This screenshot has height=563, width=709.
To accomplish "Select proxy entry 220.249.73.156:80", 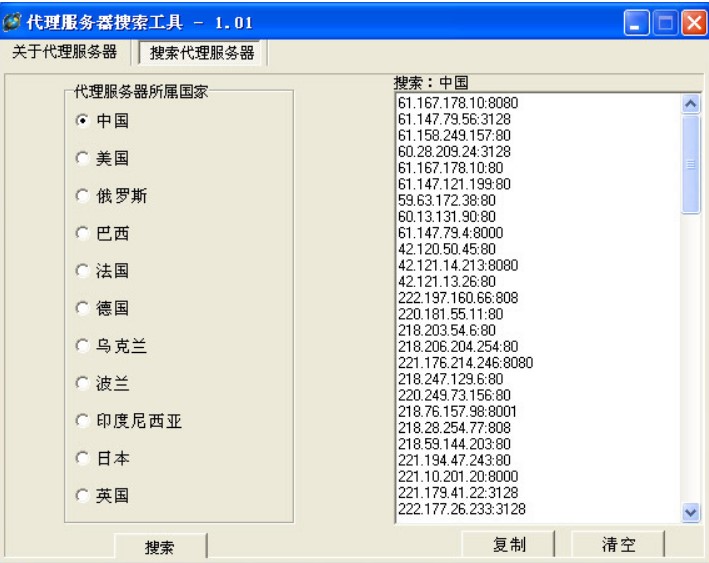I will 454,396.
